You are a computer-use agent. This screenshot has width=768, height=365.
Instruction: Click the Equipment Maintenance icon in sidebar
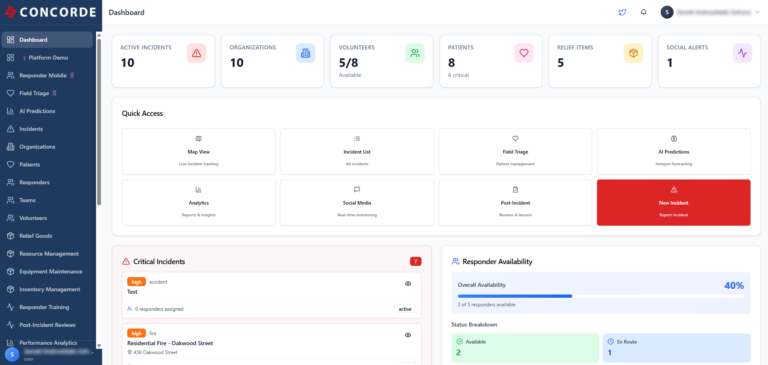point(10,271)
